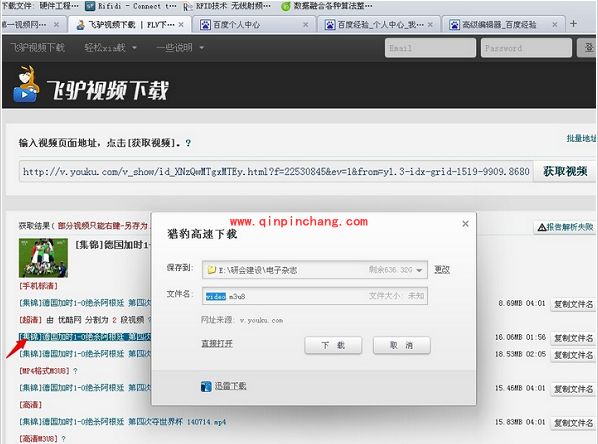Open the 迅雷下载 icon in dialog
The height and width of the screenshot is (444, 598).
tap(206, 386)
